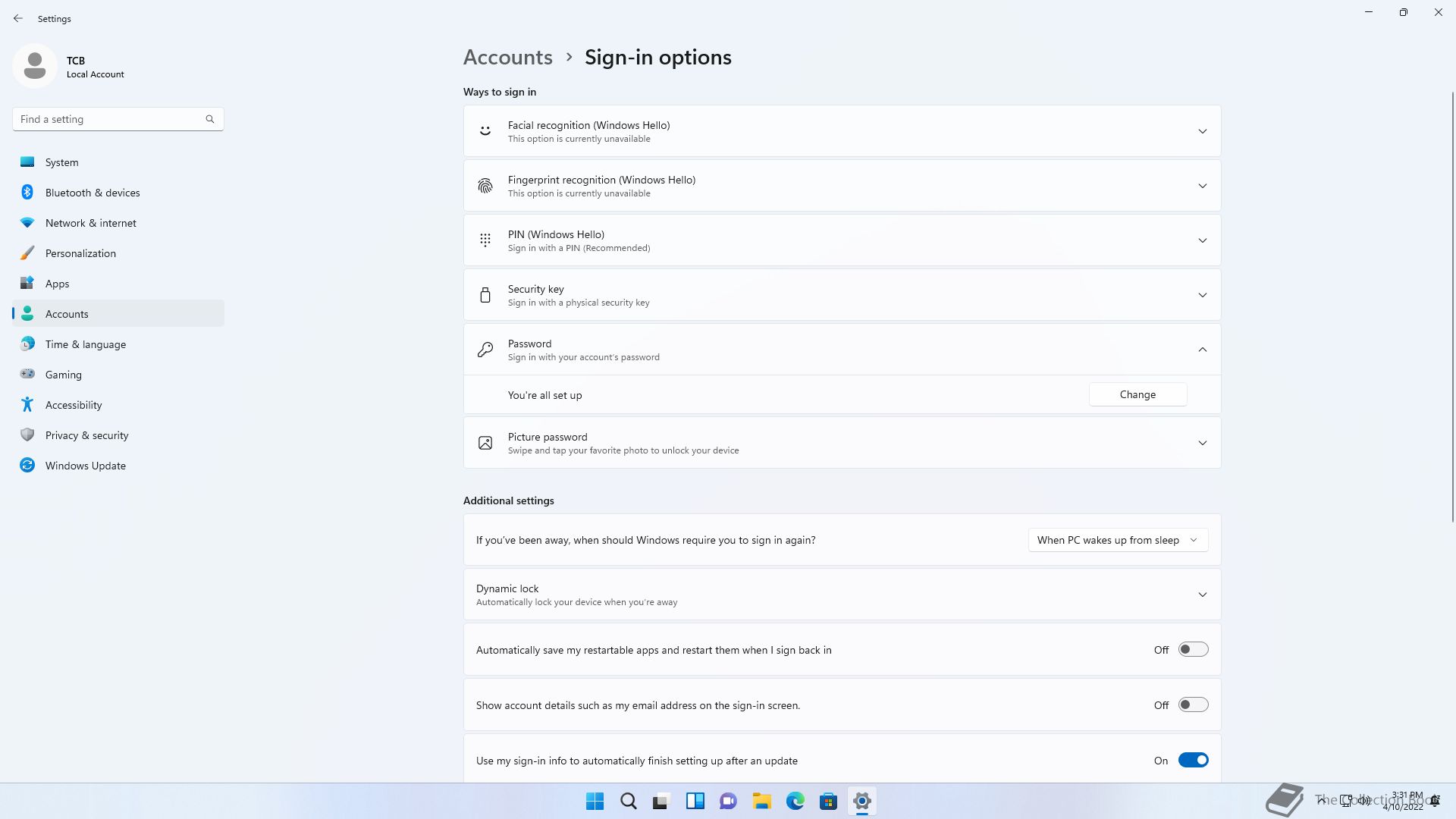Click the Picture password image icon

click(485, 443)
